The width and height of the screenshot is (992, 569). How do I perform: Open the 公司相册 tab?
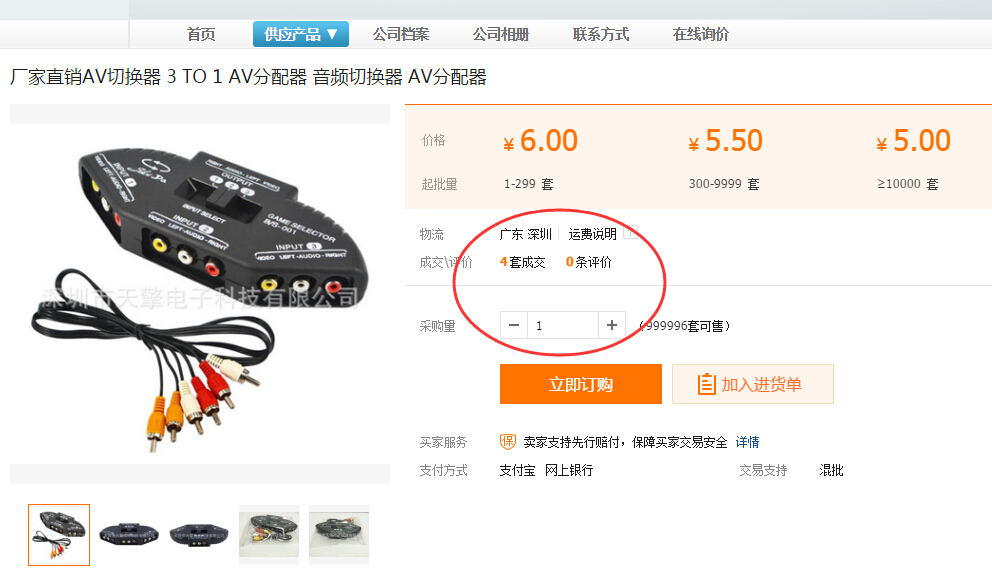(500, 34)
